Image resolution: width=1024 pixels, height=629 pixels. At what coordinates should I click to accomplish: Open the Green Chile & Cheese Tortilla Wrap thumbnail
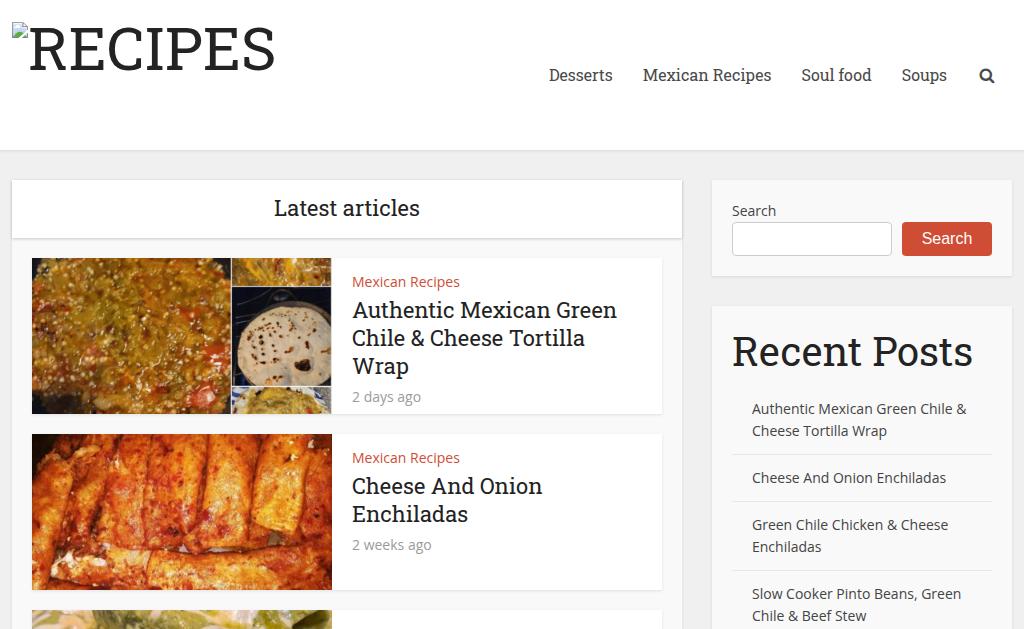coord(182,336)
